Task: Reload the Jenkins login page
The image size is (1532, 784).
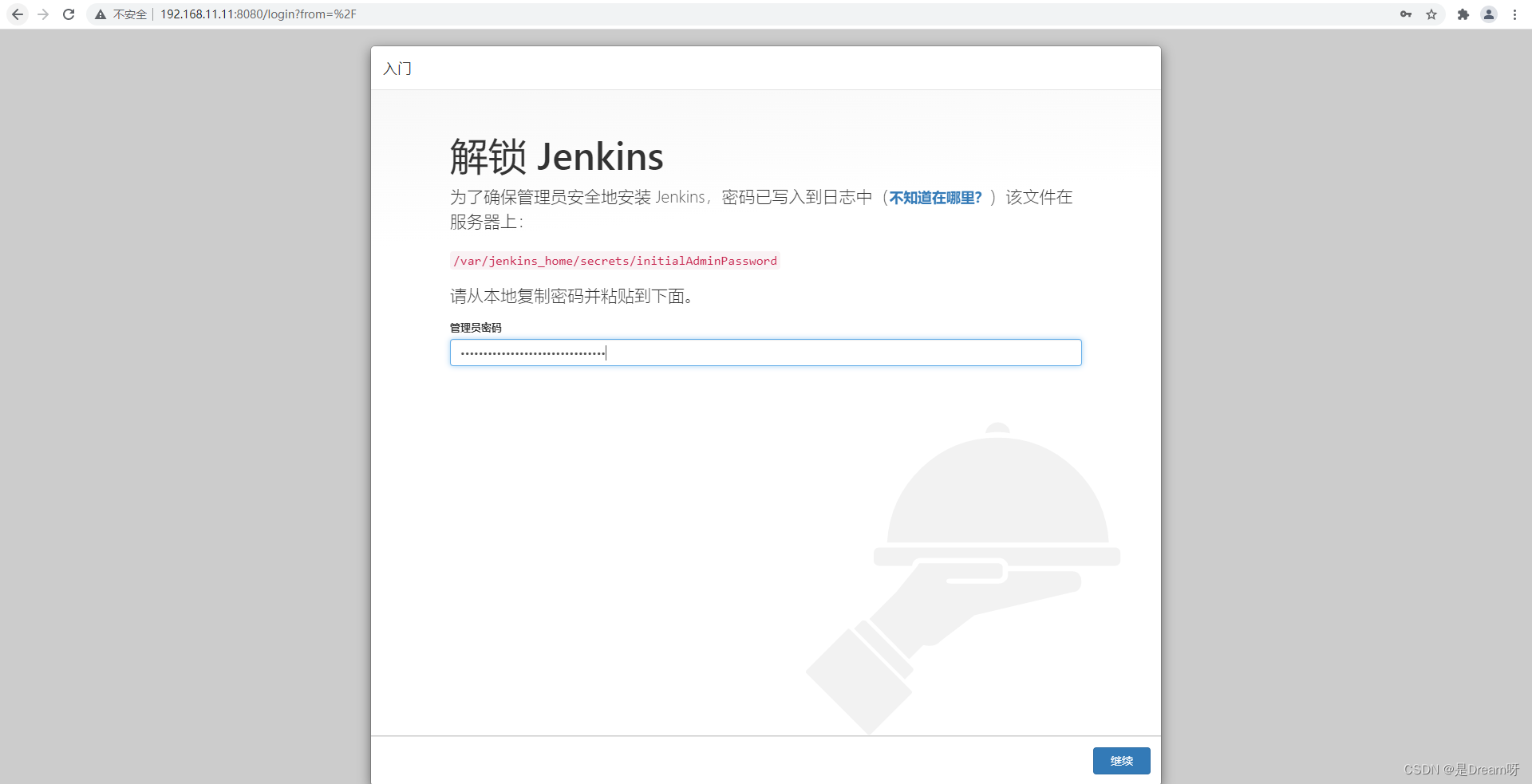Action: tap(69, 14)
